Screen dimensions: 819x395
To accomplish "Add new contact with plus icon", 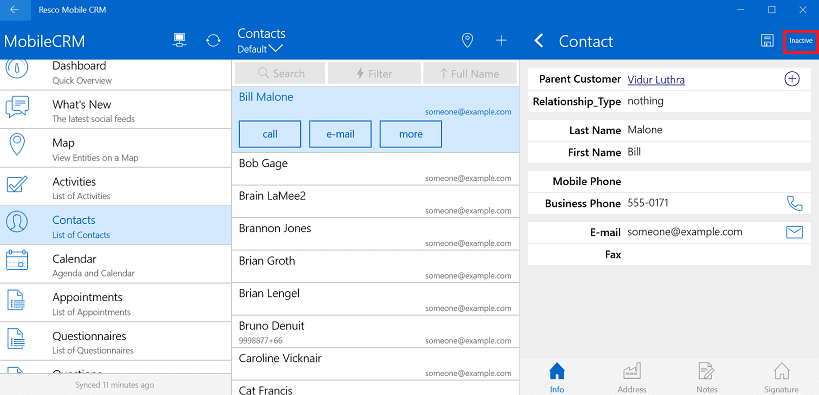I will point(501,41).
